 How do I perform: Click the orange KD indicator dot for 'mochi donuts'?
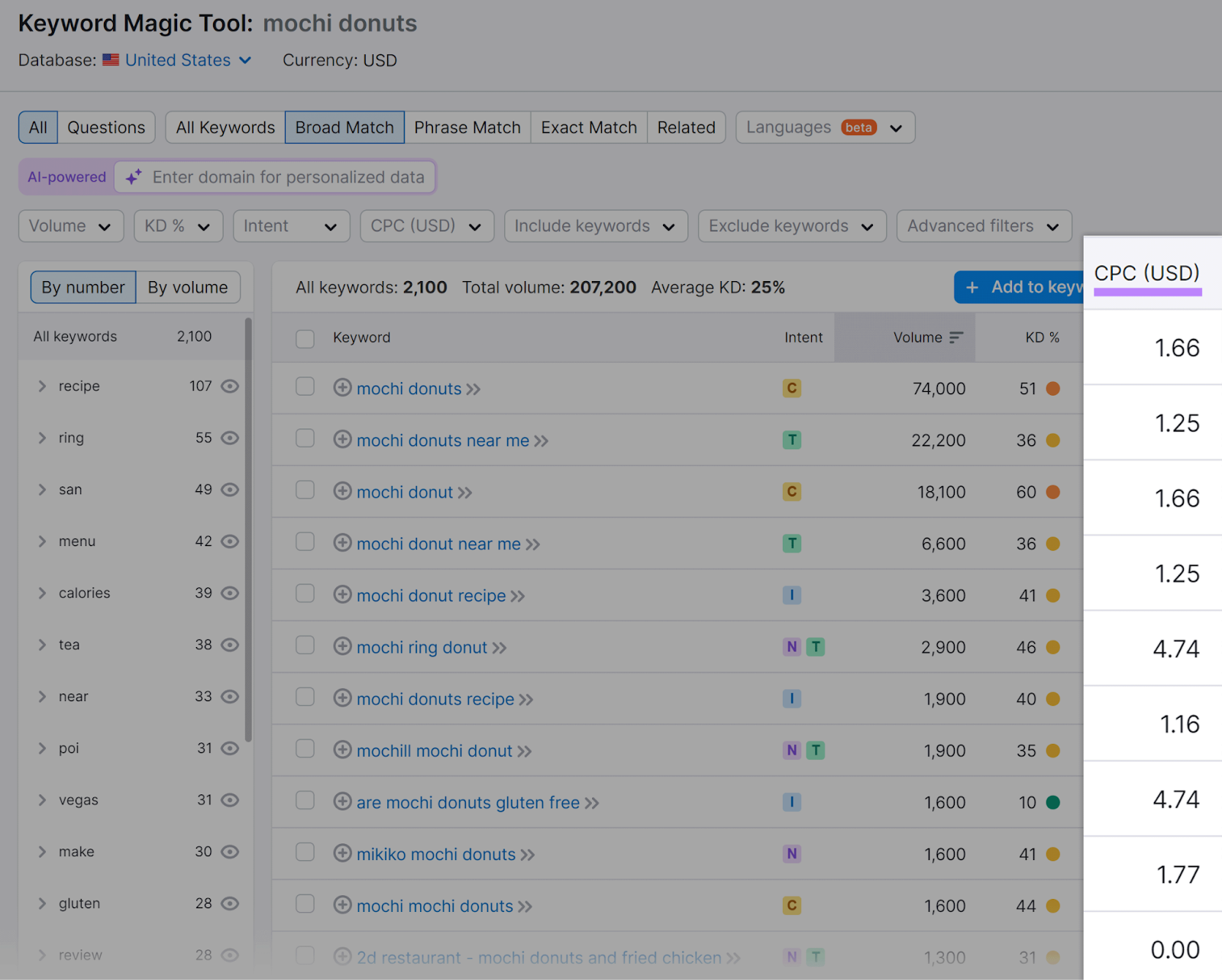coord(1052,388)
